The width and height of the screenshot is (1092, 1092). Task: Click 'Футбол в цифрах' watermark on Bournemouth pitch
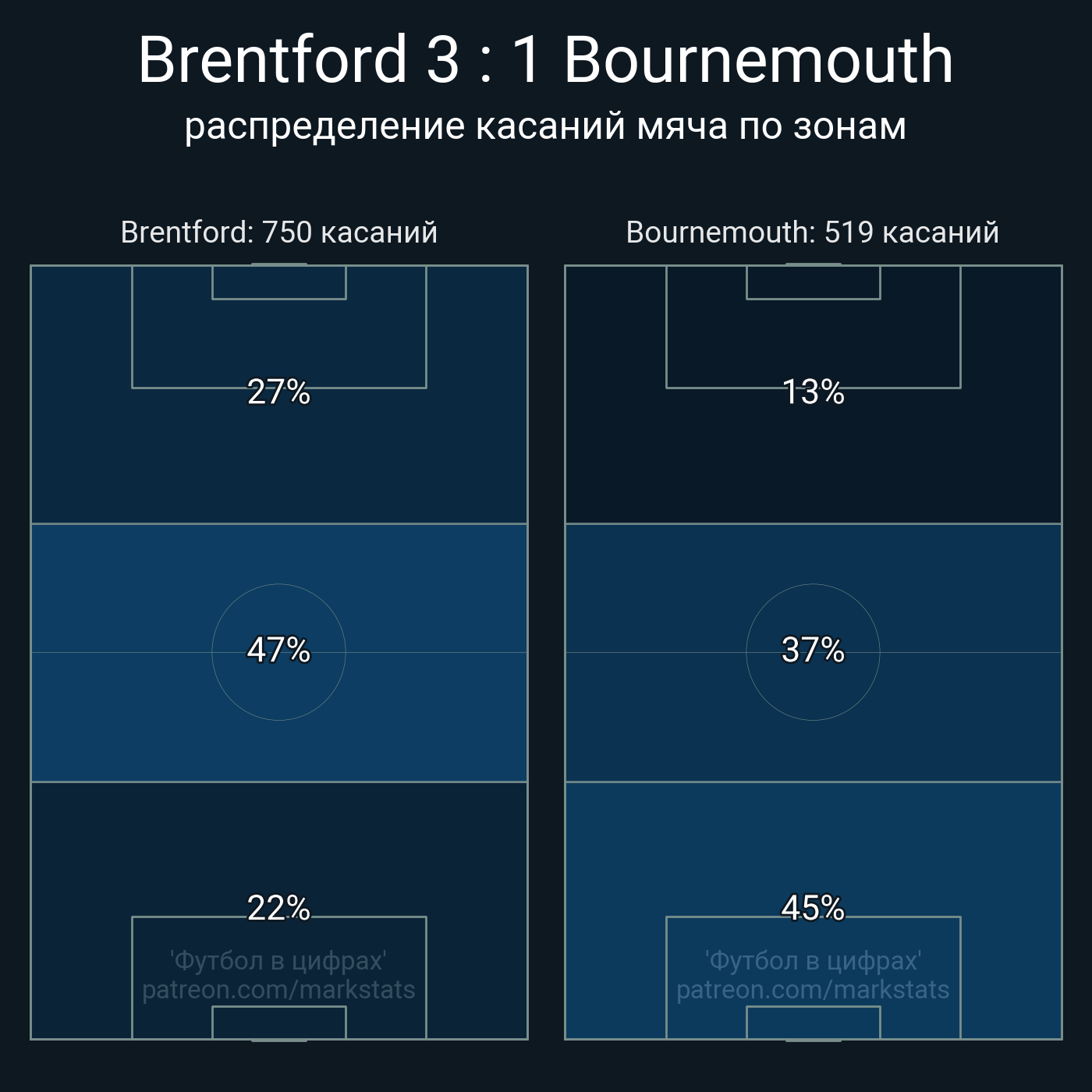coord(813,961)
